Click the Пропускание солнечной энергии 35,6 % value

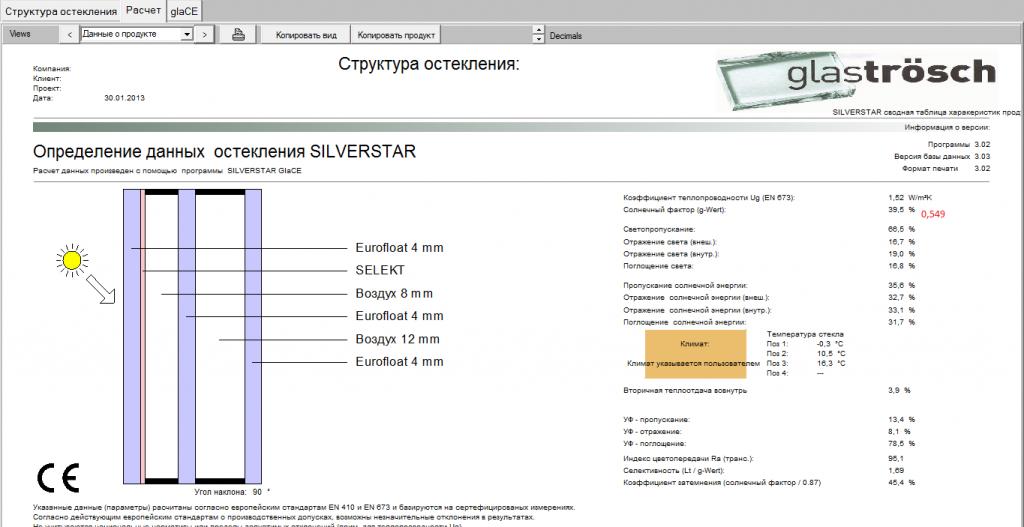click(901, 285)
